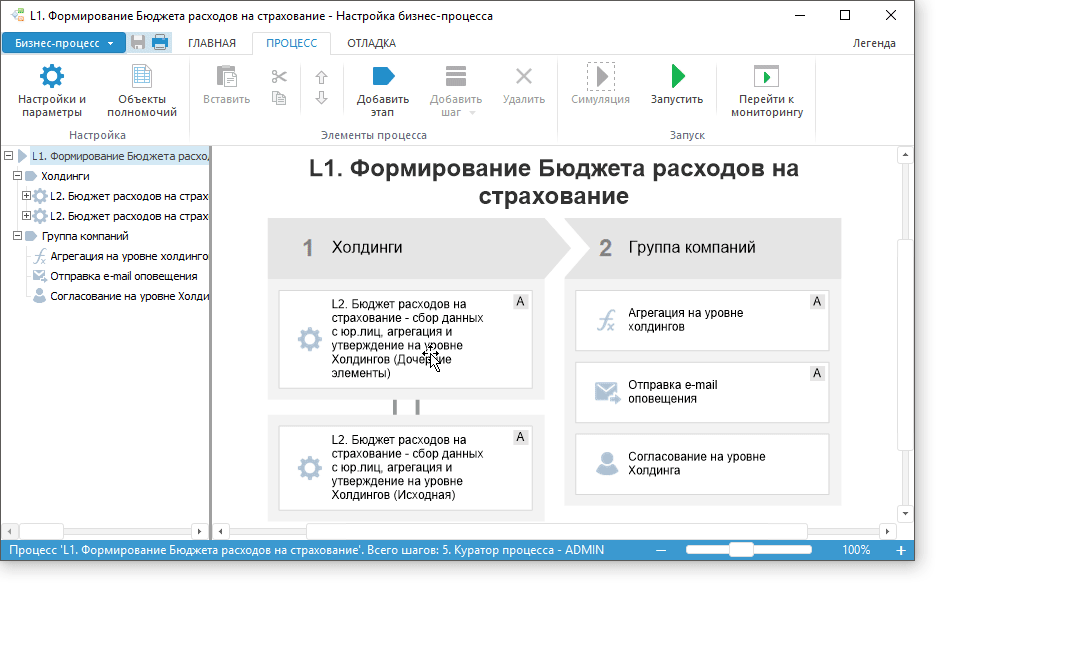This screenshot has width=1072, height=667.
Task: Open Перейти к мониторингу icon
Action: (766, 77)
